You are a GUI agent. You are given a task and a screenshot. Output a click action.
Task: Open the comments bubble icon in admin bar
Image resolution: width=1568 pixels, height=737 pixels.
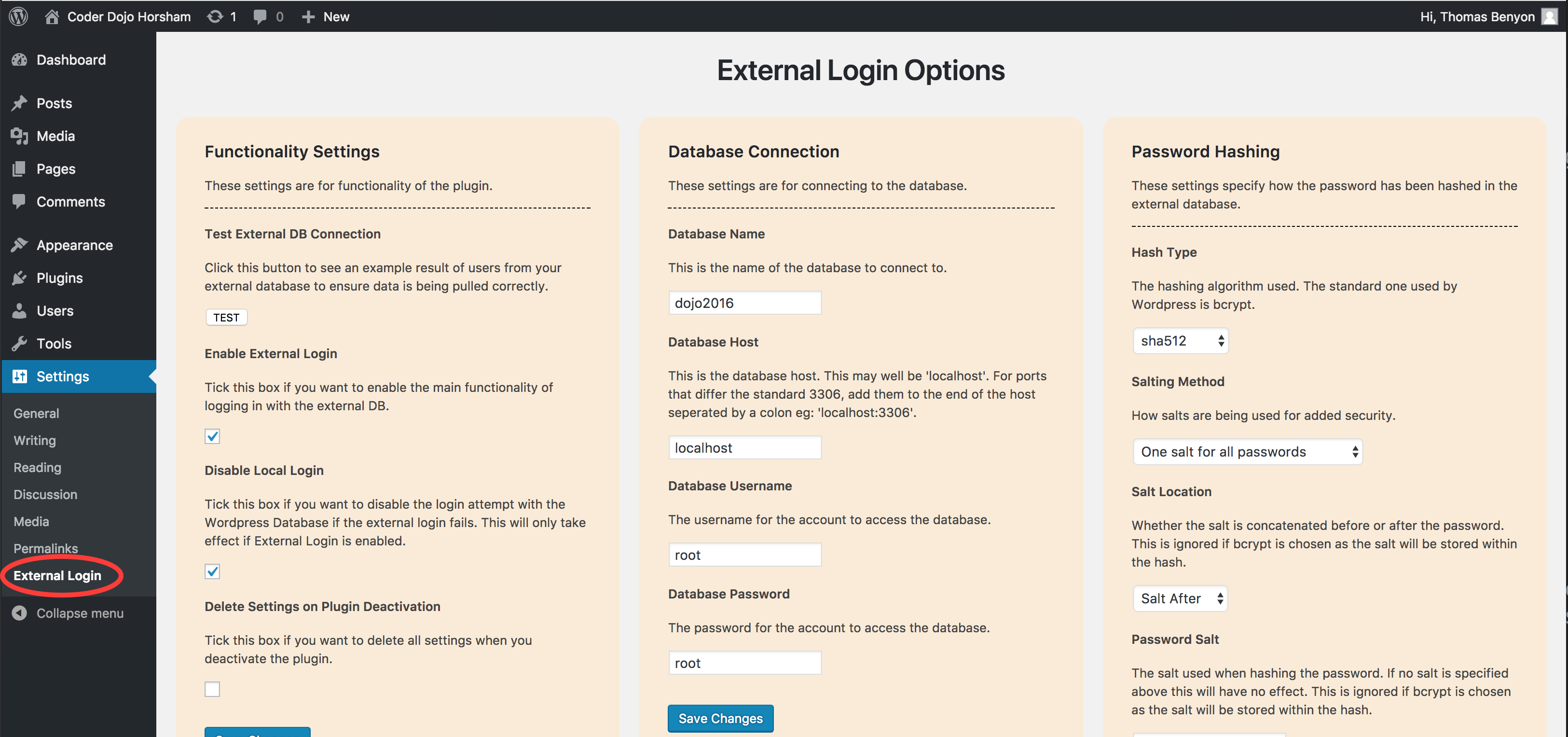260,16
